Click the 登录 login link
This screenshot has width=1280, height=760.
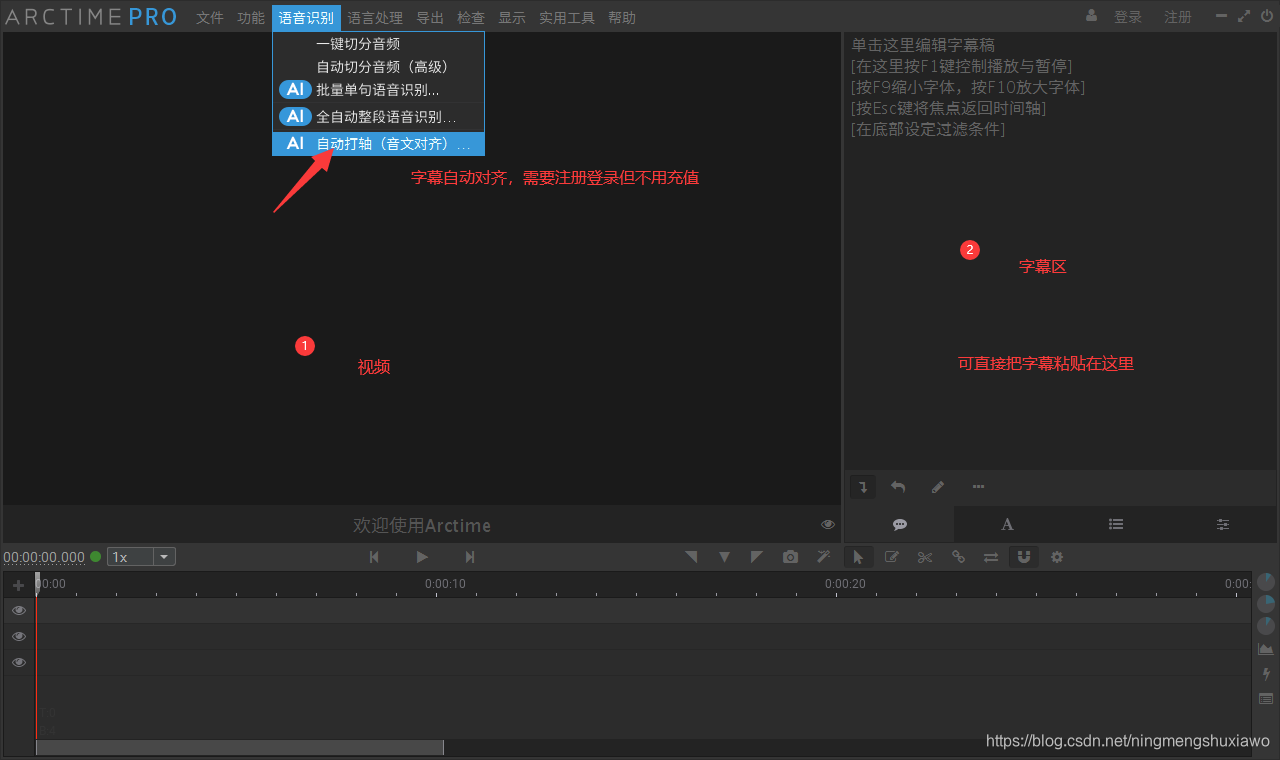pos(1128,17)
